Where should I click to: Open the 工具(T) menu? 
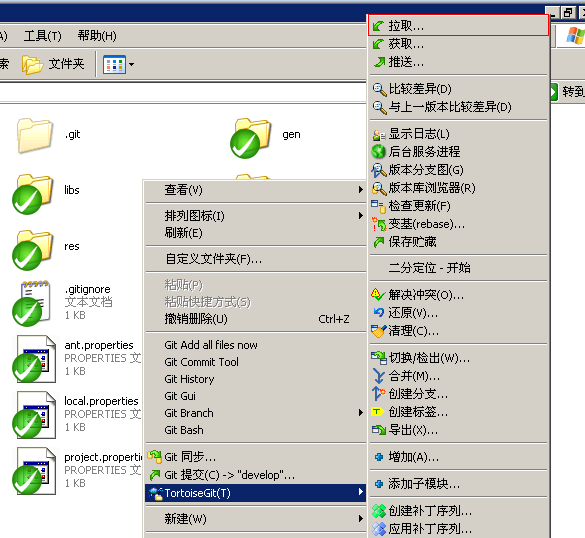[x=43, y=36]
